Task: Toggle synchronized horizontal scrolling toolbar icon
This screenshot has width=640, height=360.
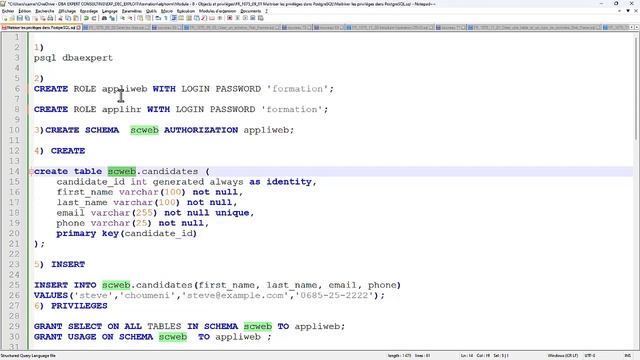Action: [147, 18]
